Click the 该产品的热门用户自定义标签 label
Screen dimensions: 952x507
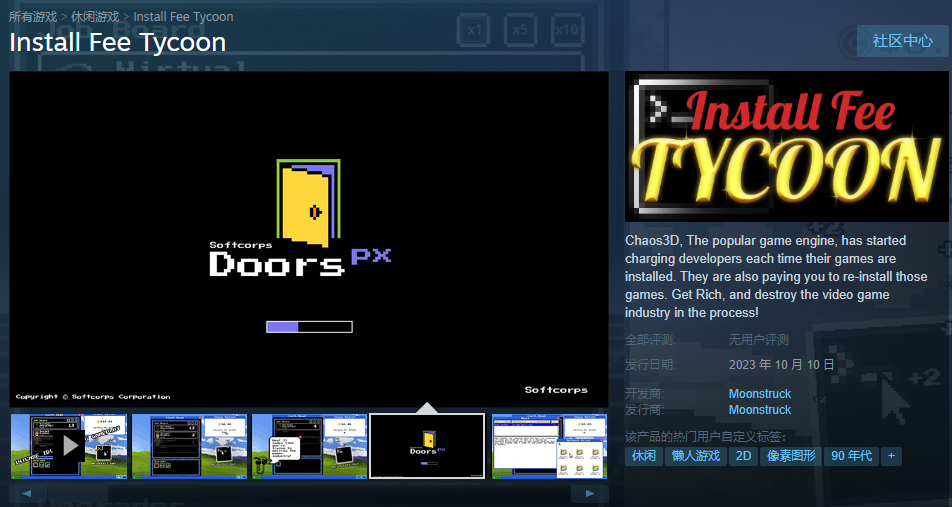click(x=706, y=437)
